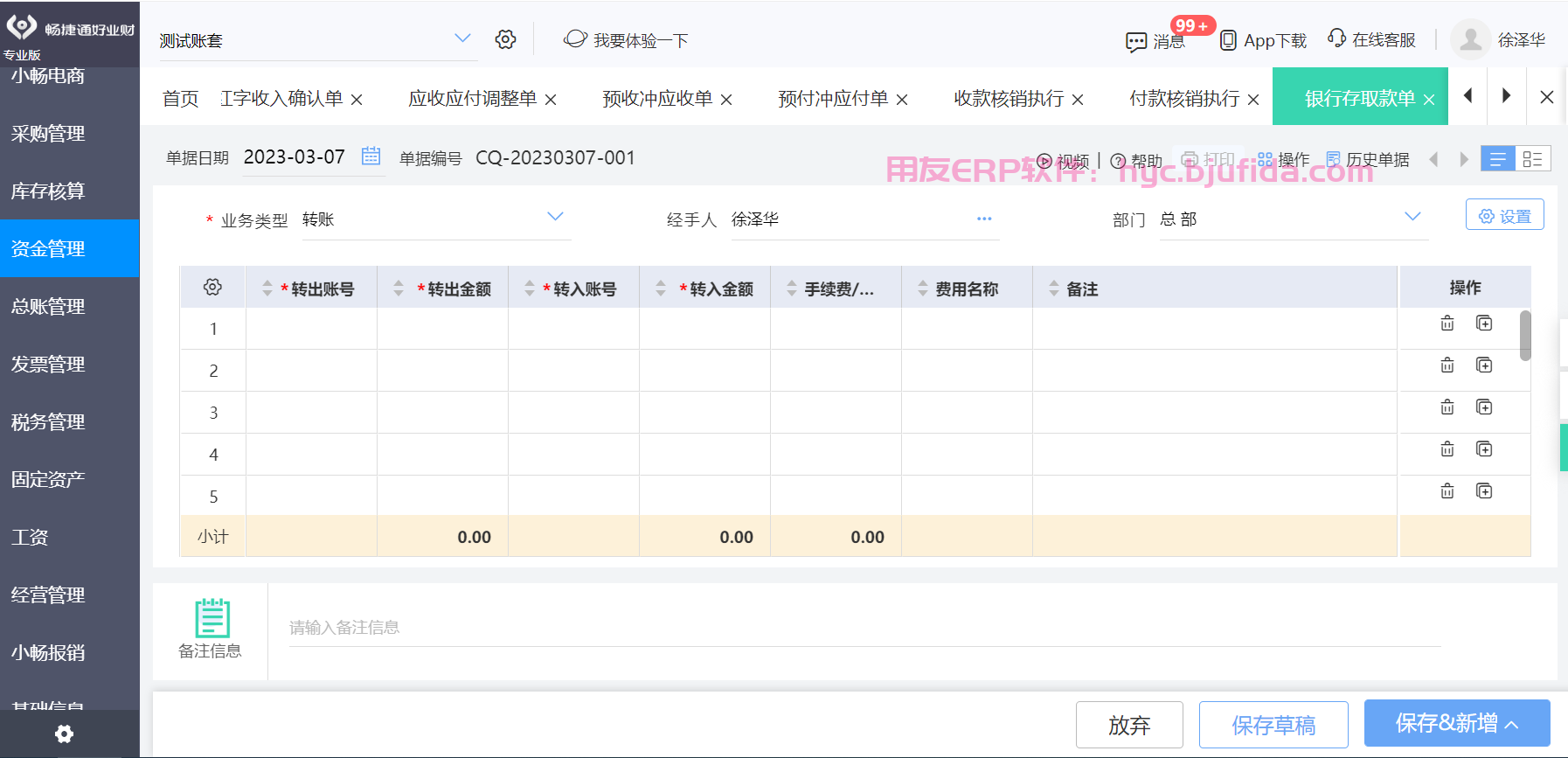1568x758 pixels.
Task: Open 在线客服 headset support
Action: tap(1336, 38)
